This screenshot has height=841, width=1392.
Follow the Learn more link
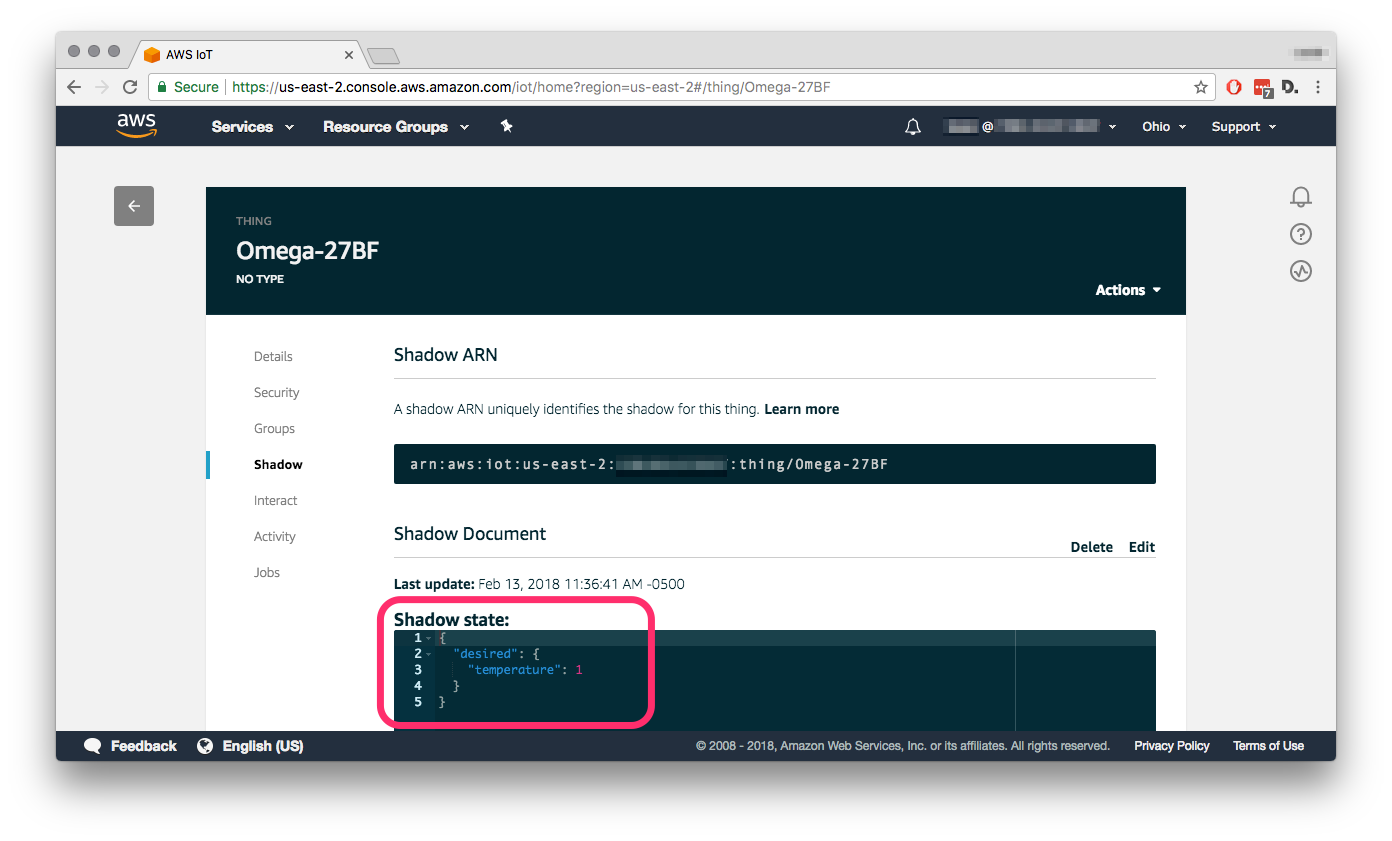click(x=801, y=409)
